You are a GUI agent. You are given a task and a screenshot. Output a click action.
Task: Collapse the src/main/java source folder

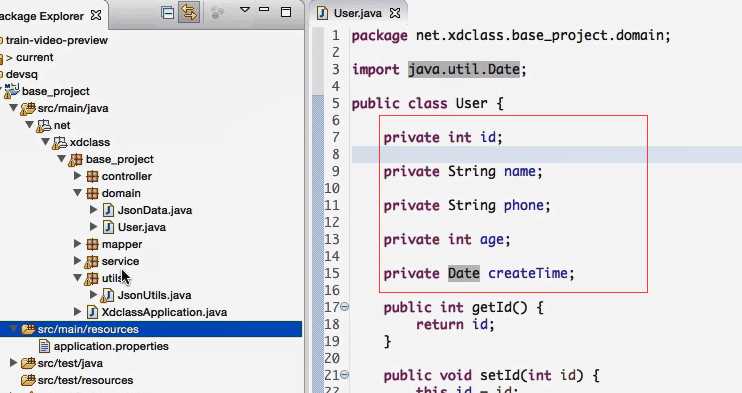coord(13,108)
